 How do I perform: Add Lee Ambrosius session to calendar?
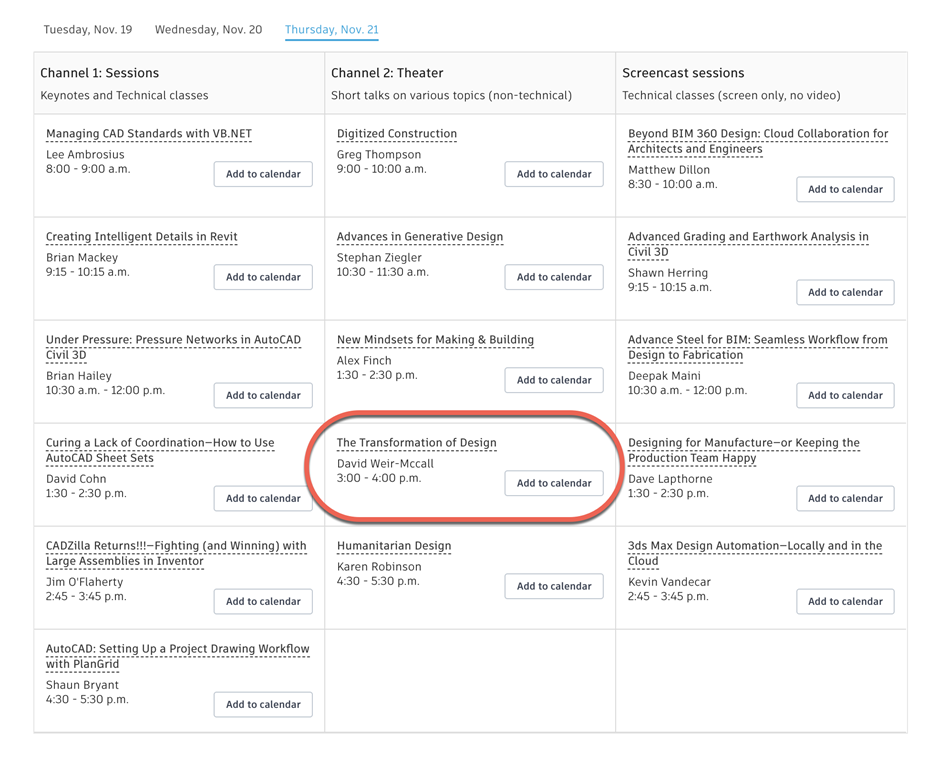click(263, 174)
